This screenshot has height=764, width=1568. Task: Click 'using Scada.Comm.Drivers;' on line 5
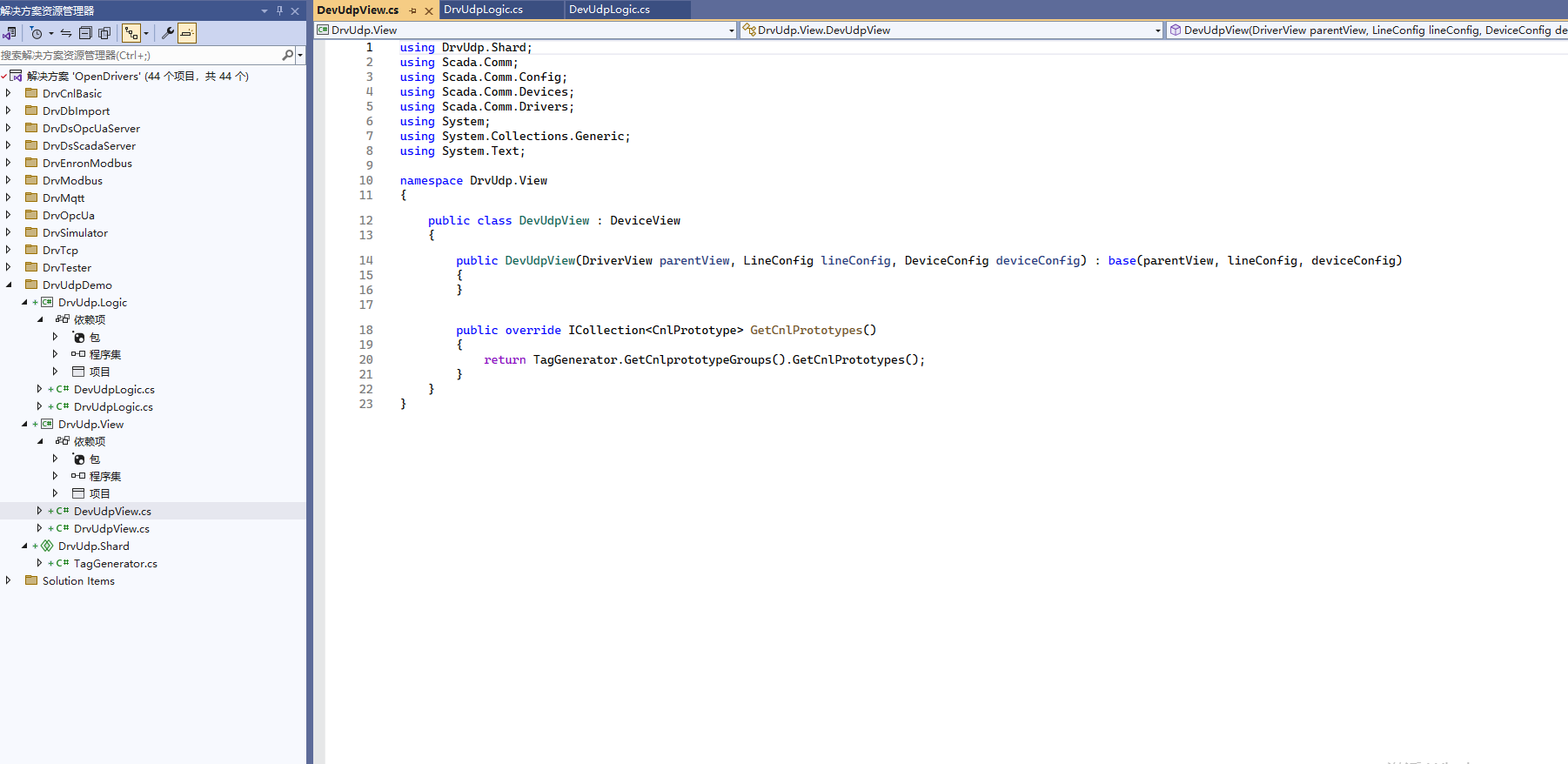coord(487,107)
